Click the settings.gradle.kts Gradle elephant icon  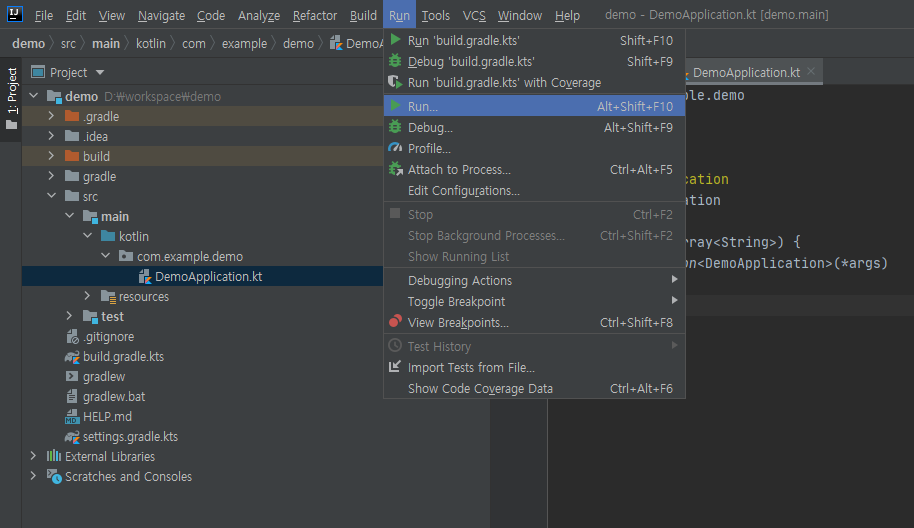click(72, 437)
